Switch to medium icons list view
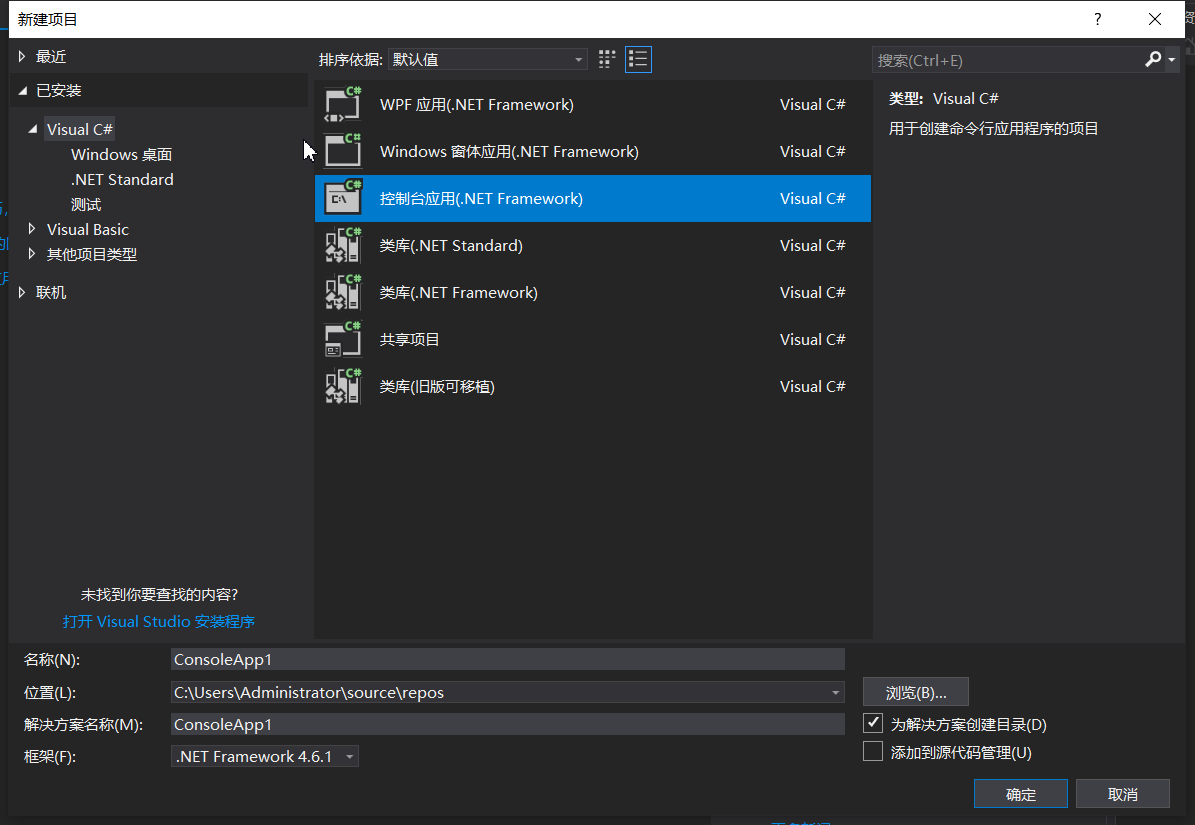 click(638, 59)
